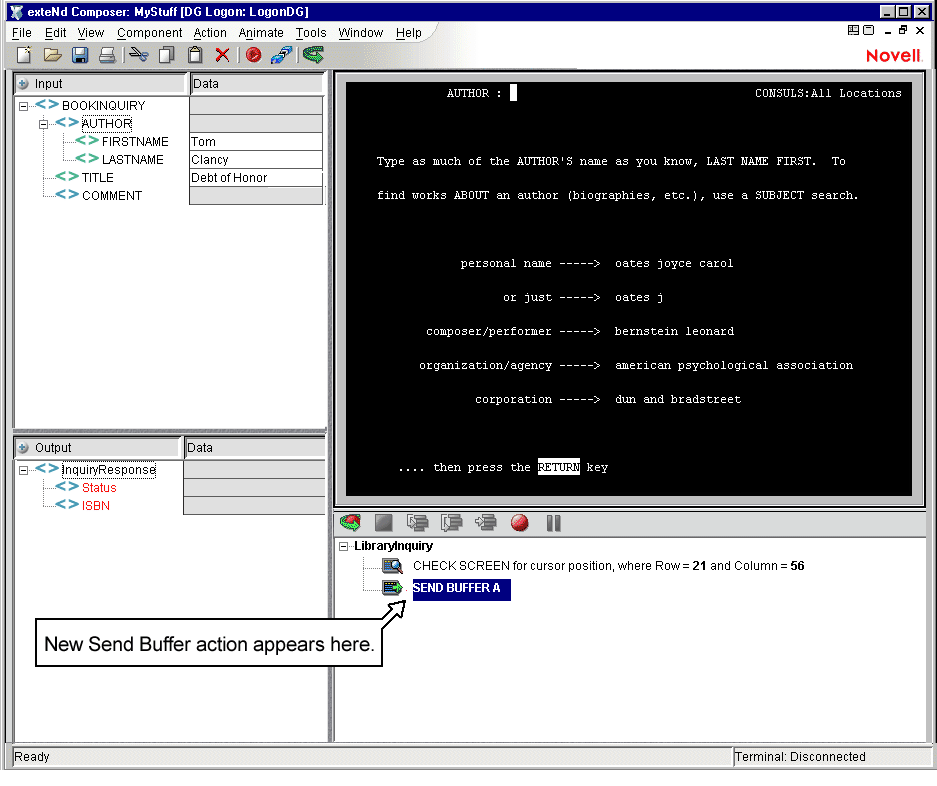Viewport: 937px width, 786px height.
Task: Collapse the BOOKINQUIRY tree node
Action: click(24, 106)
